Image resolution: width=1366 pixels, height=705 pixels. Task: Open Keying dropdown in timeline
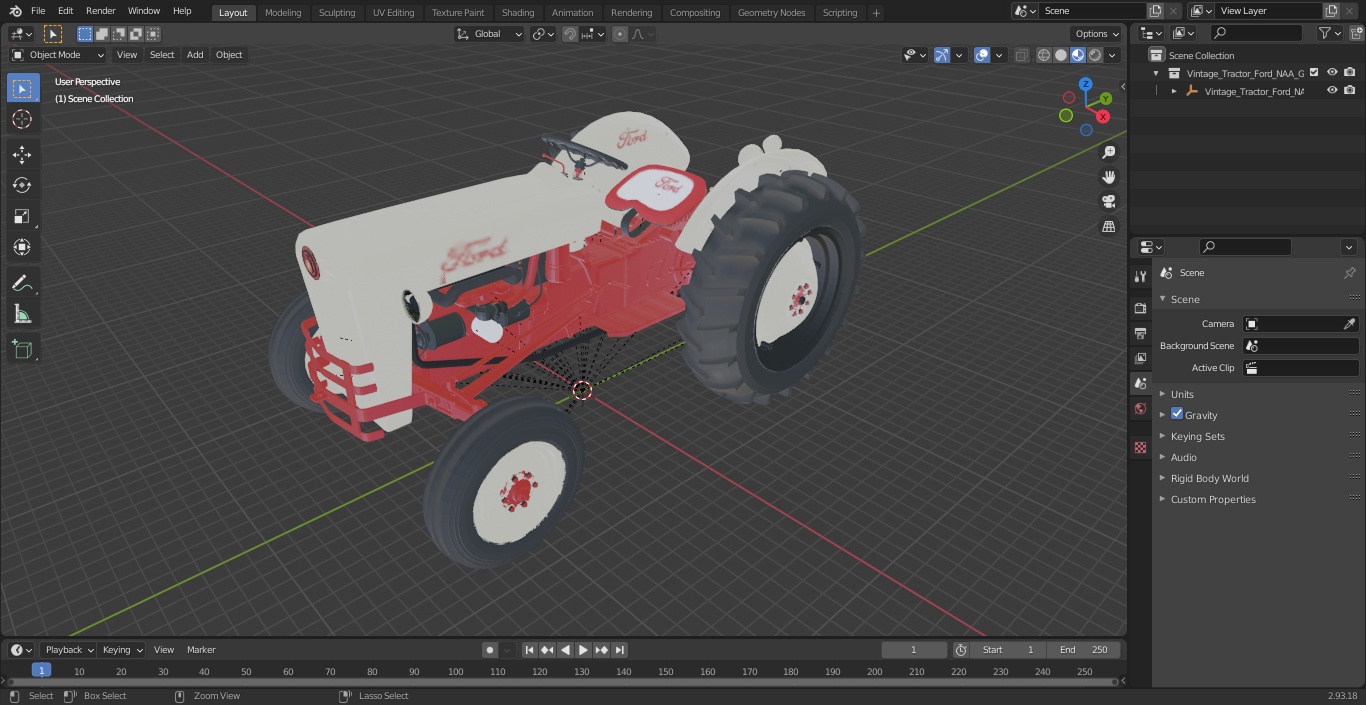122,650
